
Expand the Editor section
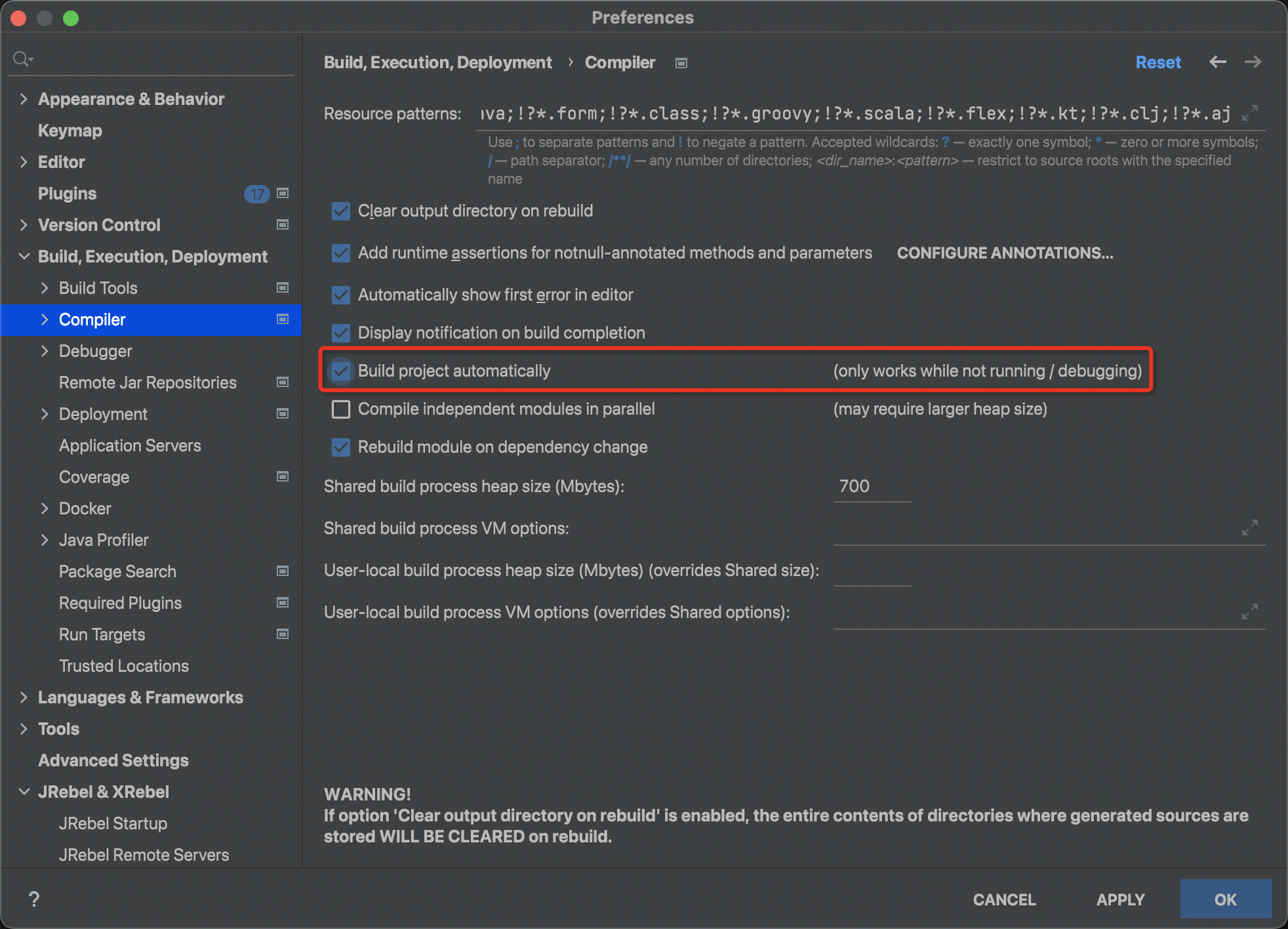click(24, 162)
